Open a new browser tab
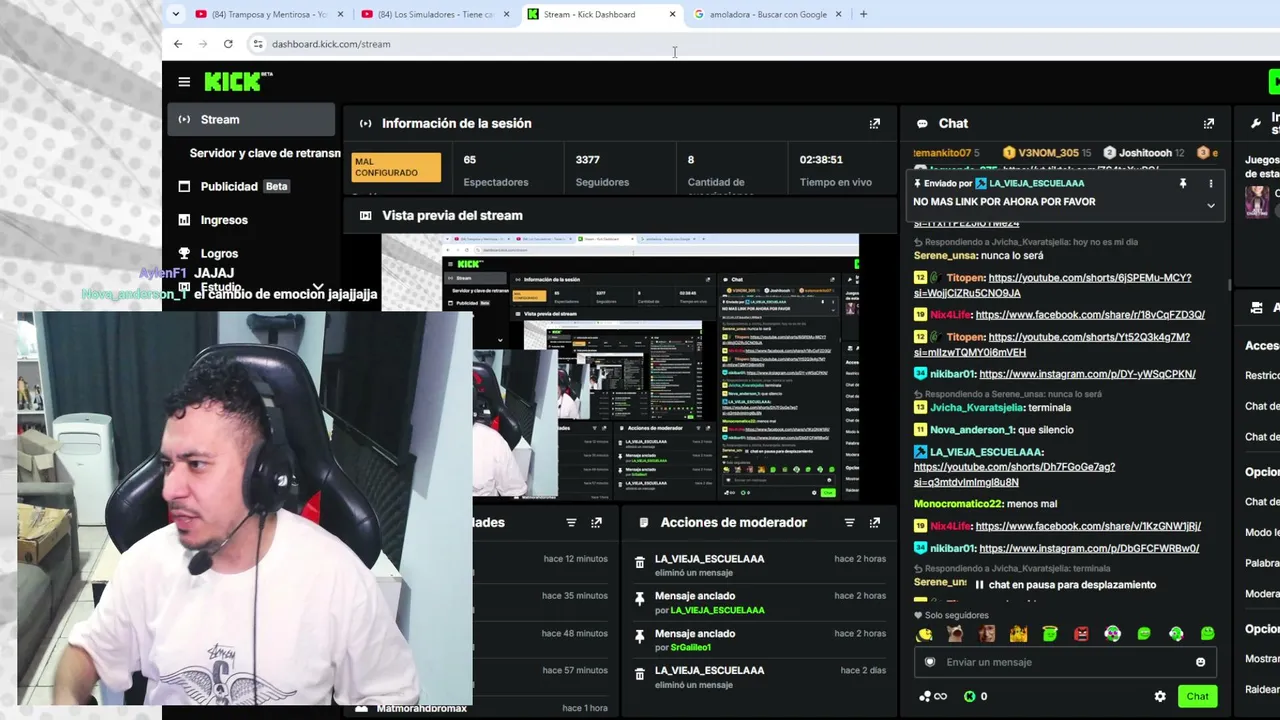Screen dimensions: 1280x720 863,14
